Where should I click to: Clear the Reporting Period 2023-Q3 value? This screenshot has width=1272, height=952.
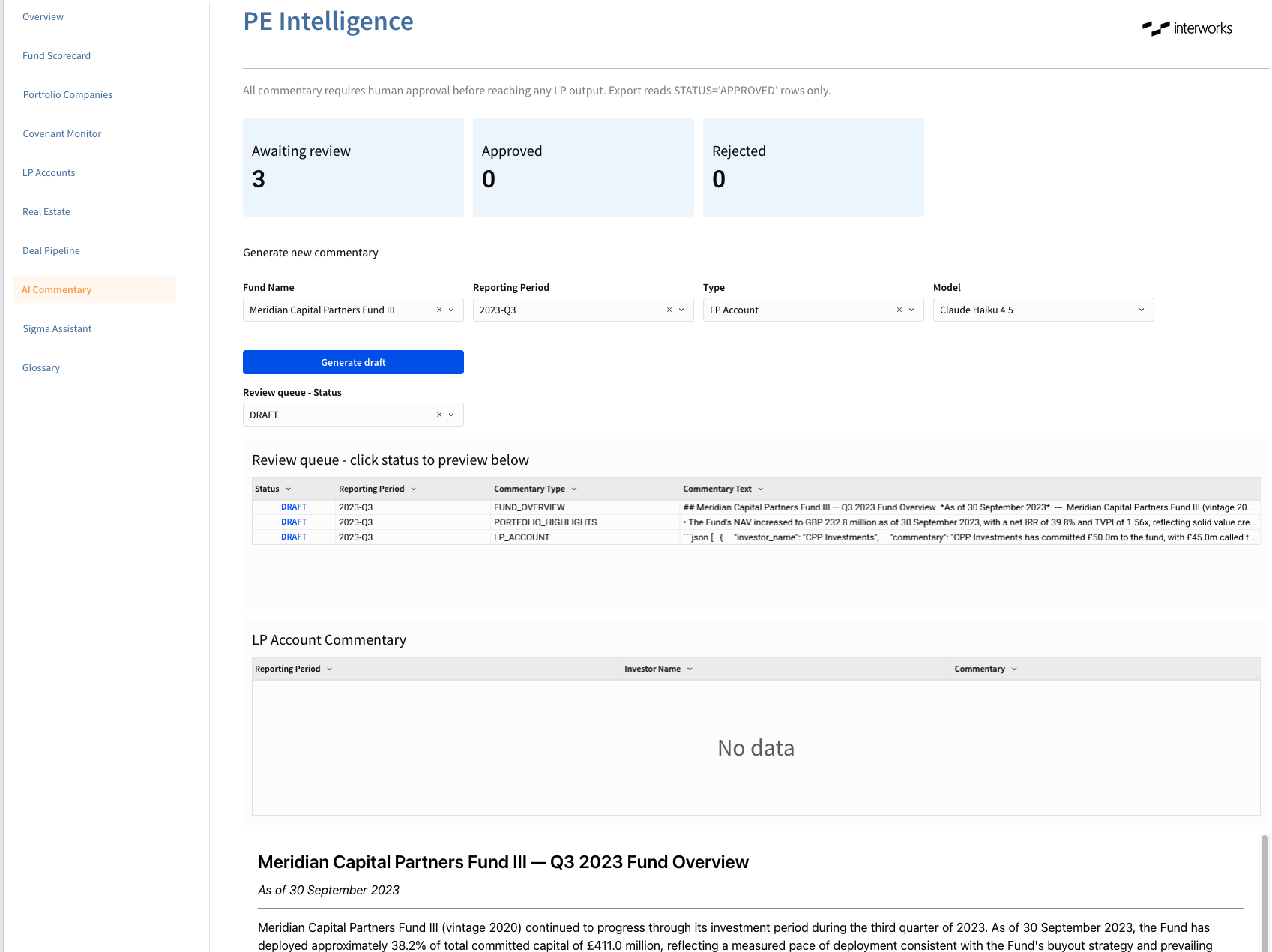[669, 310]
